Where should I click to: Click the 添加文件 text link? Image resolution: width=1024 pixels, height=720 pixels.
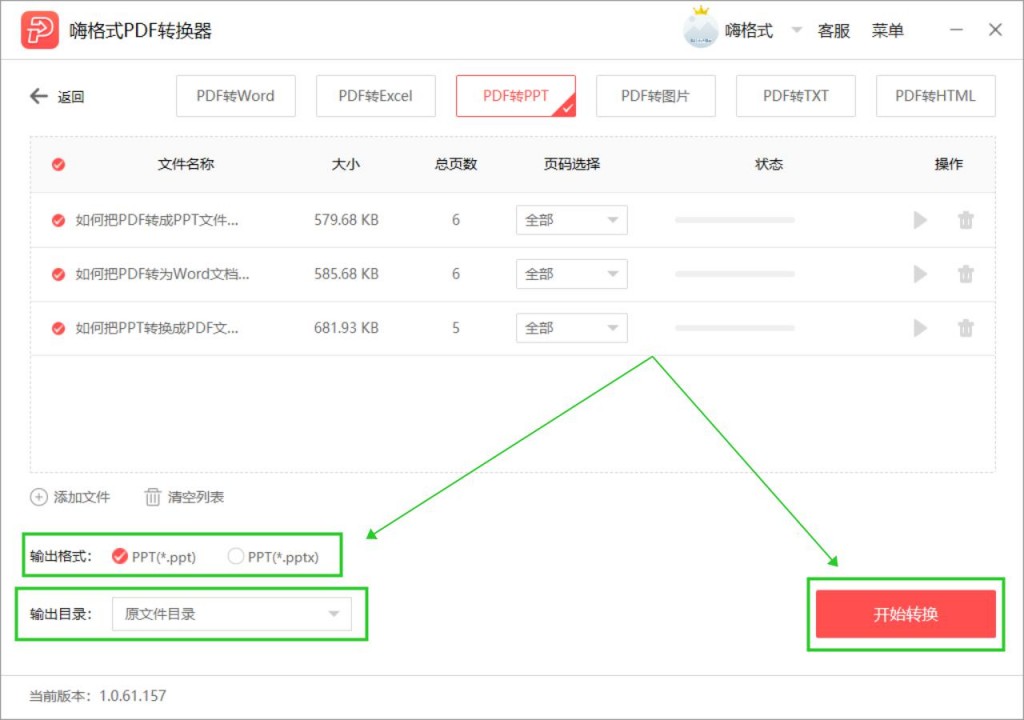82,497
